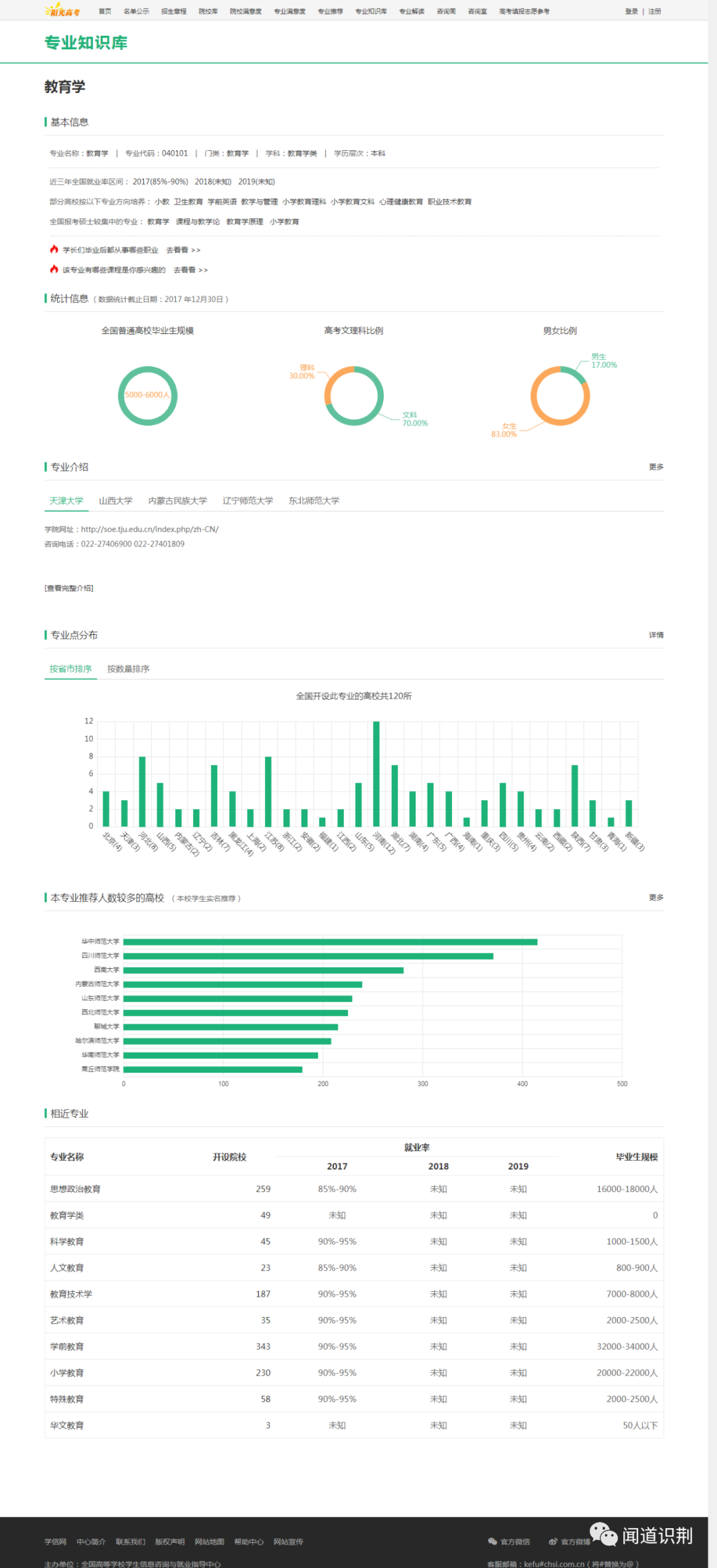
Task: Open 华文教育 in related majors table
Action: point(66,1425)
